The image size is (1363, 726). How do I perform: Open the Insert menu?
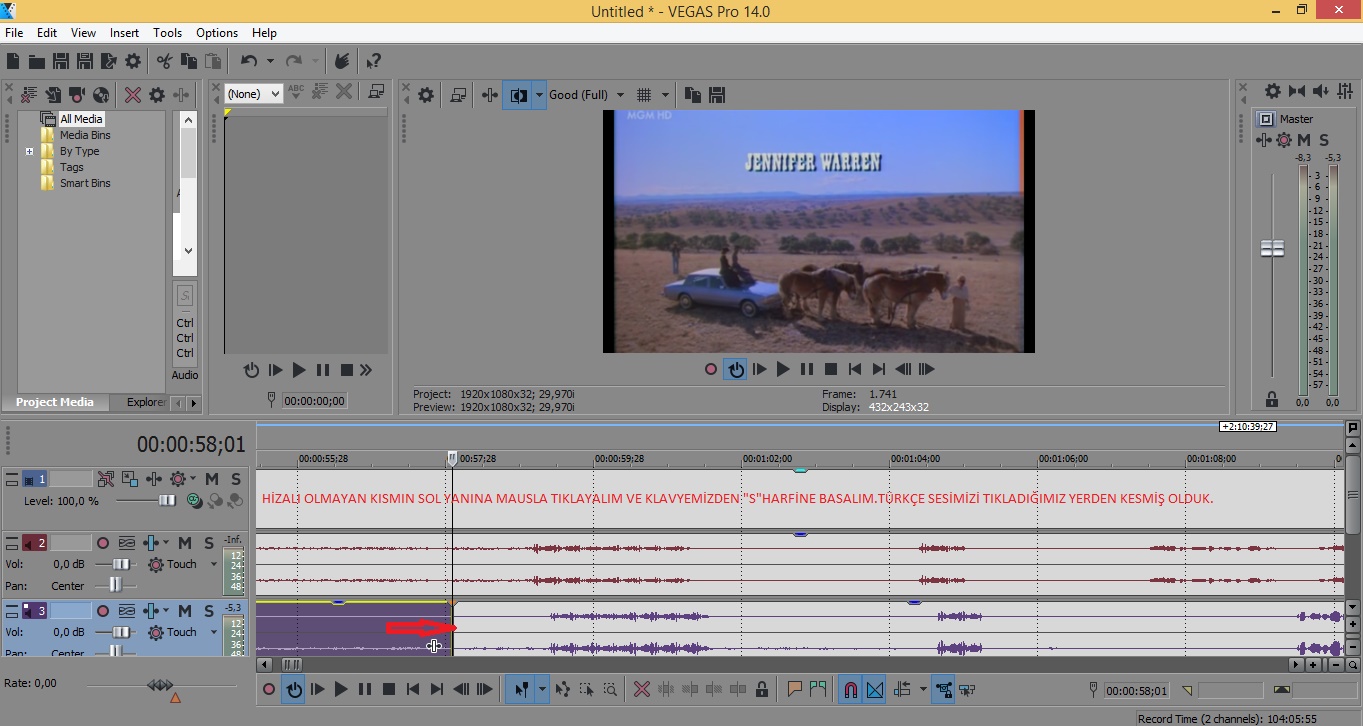(124, 33)
